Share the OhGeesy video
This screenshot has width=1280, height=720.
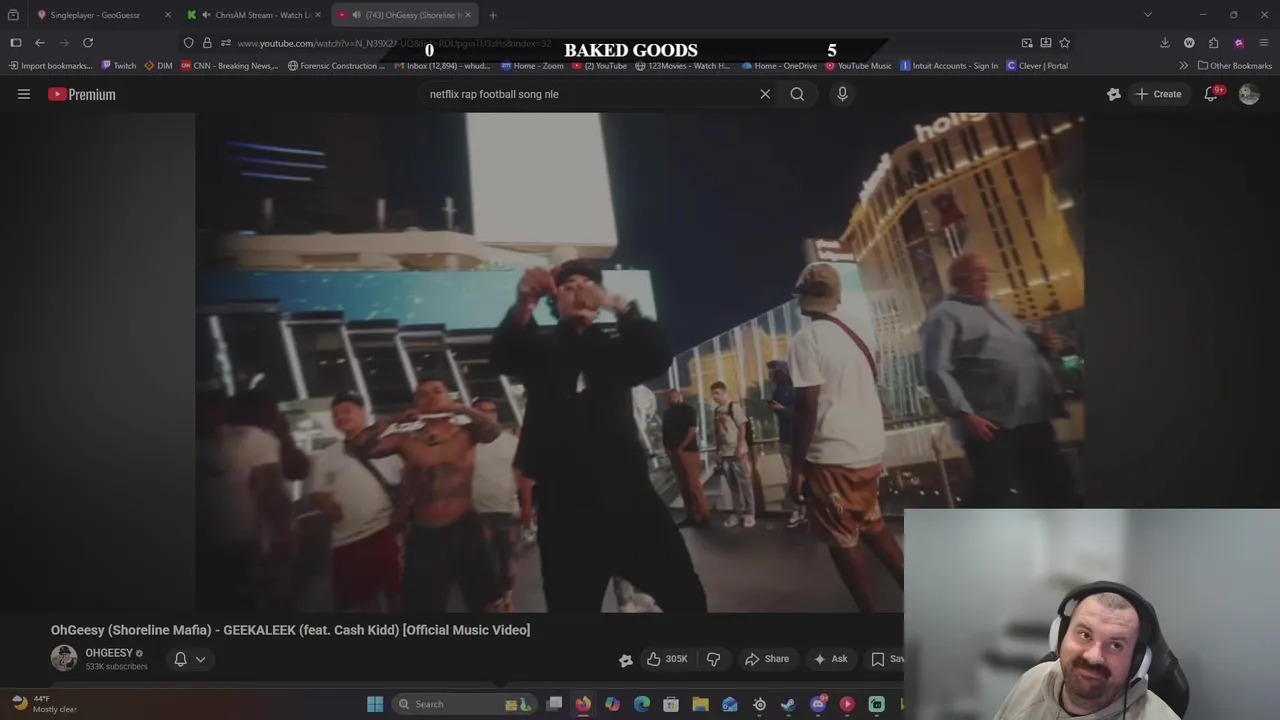click(x=767, y=659)
